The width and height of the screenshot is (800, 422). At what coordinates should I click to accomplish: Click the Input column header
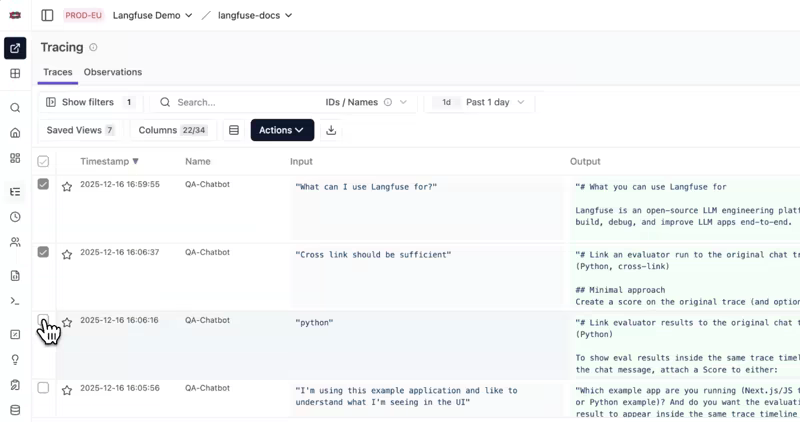point(301,161)
